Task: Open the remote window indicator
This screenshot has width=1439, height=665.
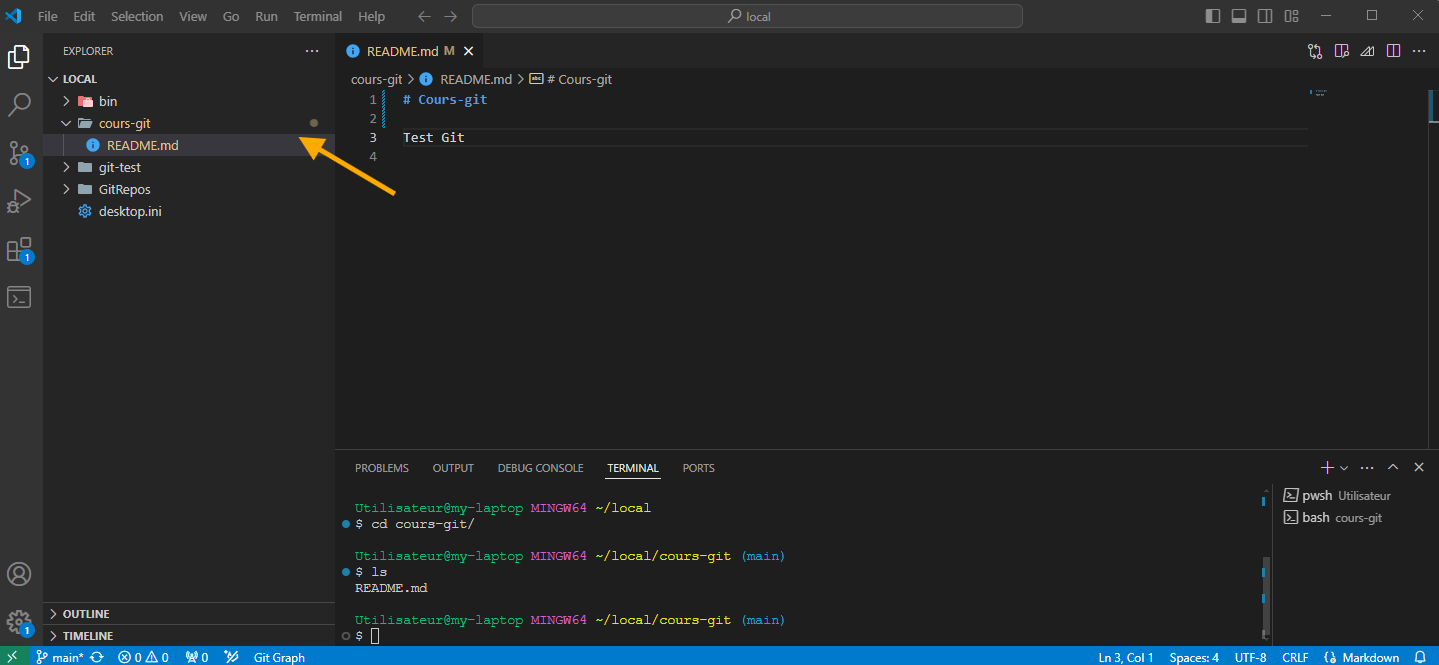Action: coord(14,657)
